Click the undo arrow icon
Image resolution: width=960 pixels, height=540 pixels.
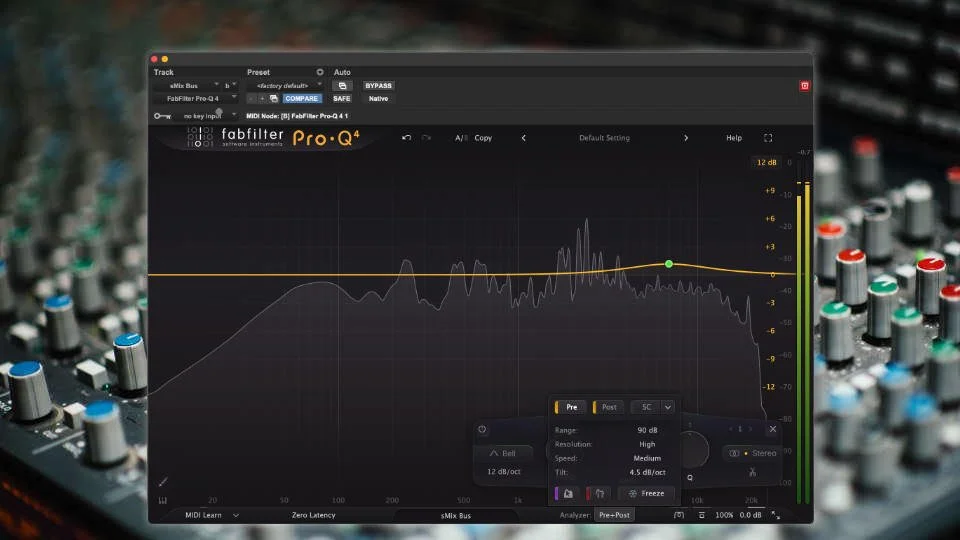point(407,138)
